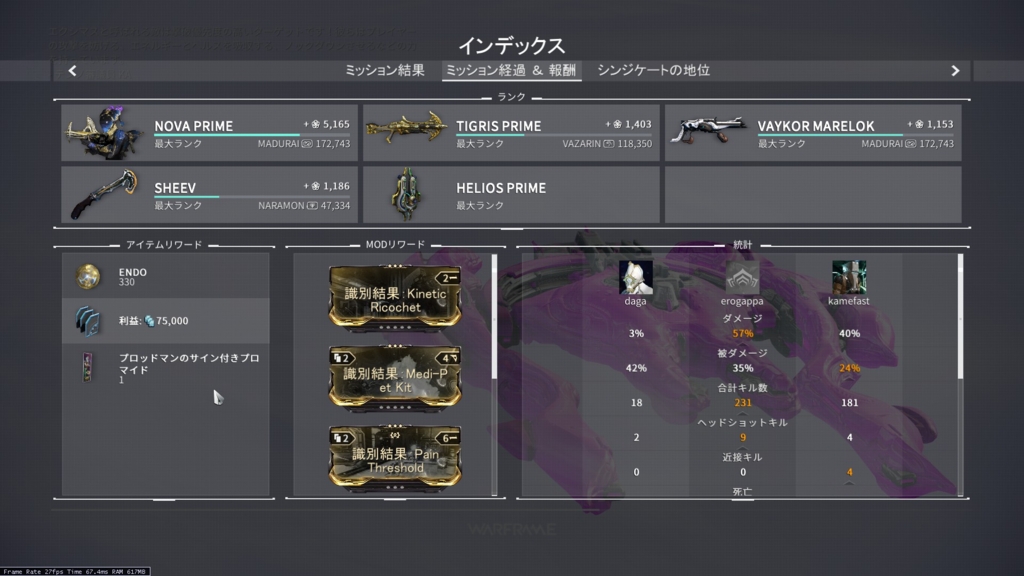Click the MOD rewards list scrollbar
The width and height of the screenshot is (1024, 576).
[x=494, y=317]
